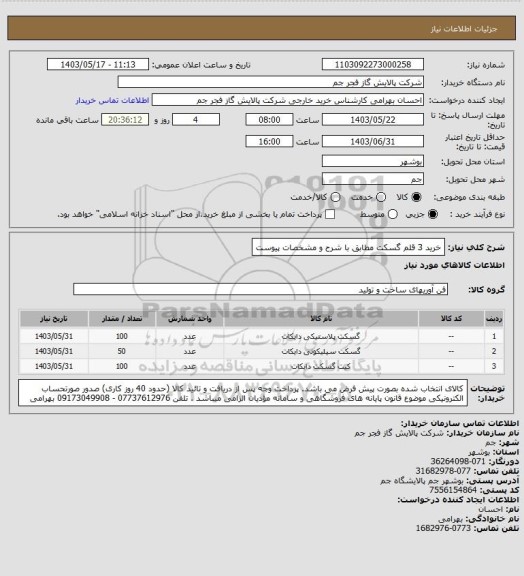
Task: Click the general description field about گسکت
Action: (x=348, y=247)
